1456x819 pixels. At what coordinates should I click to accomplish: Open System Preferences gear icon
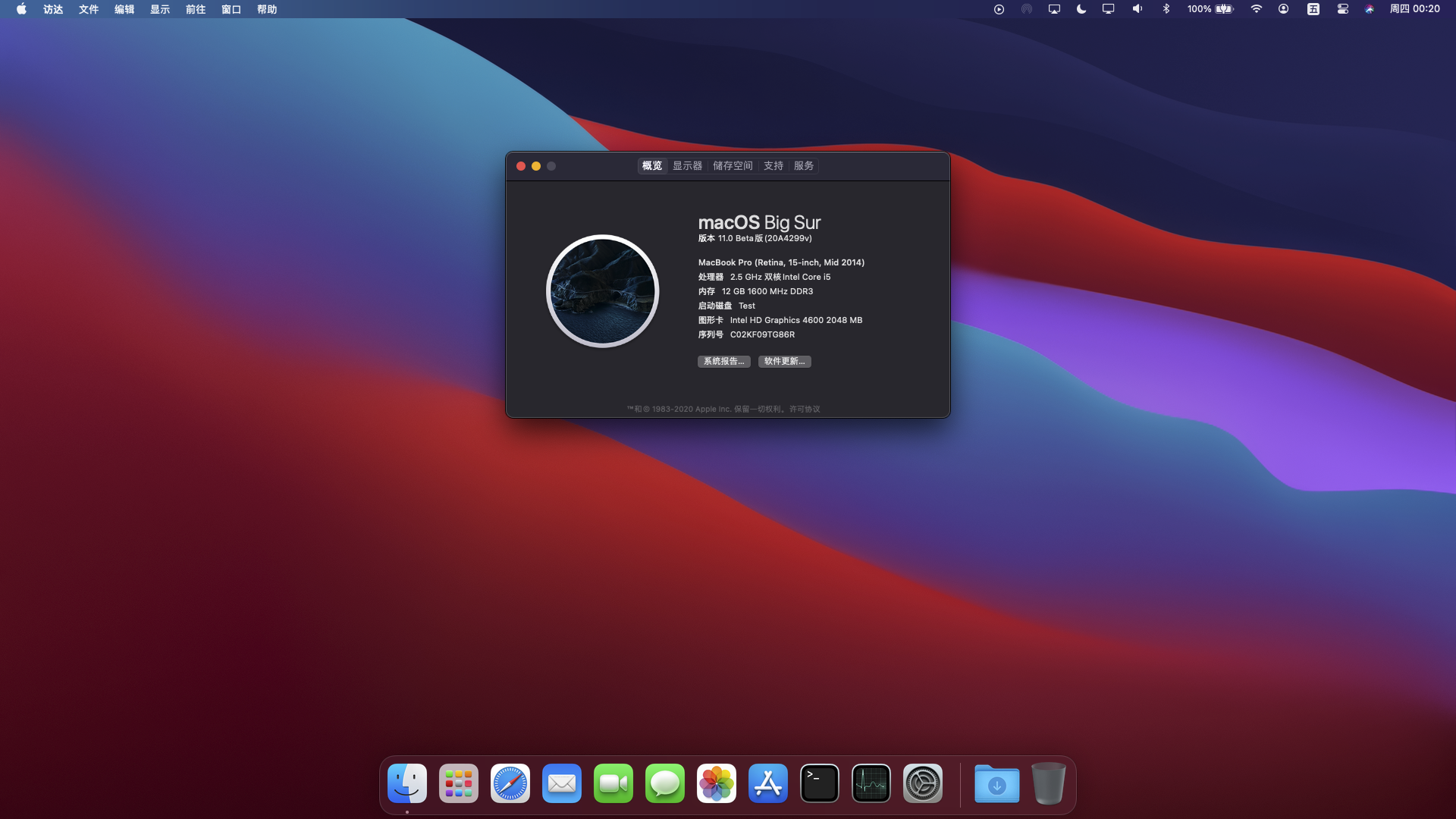pos(923,783)
